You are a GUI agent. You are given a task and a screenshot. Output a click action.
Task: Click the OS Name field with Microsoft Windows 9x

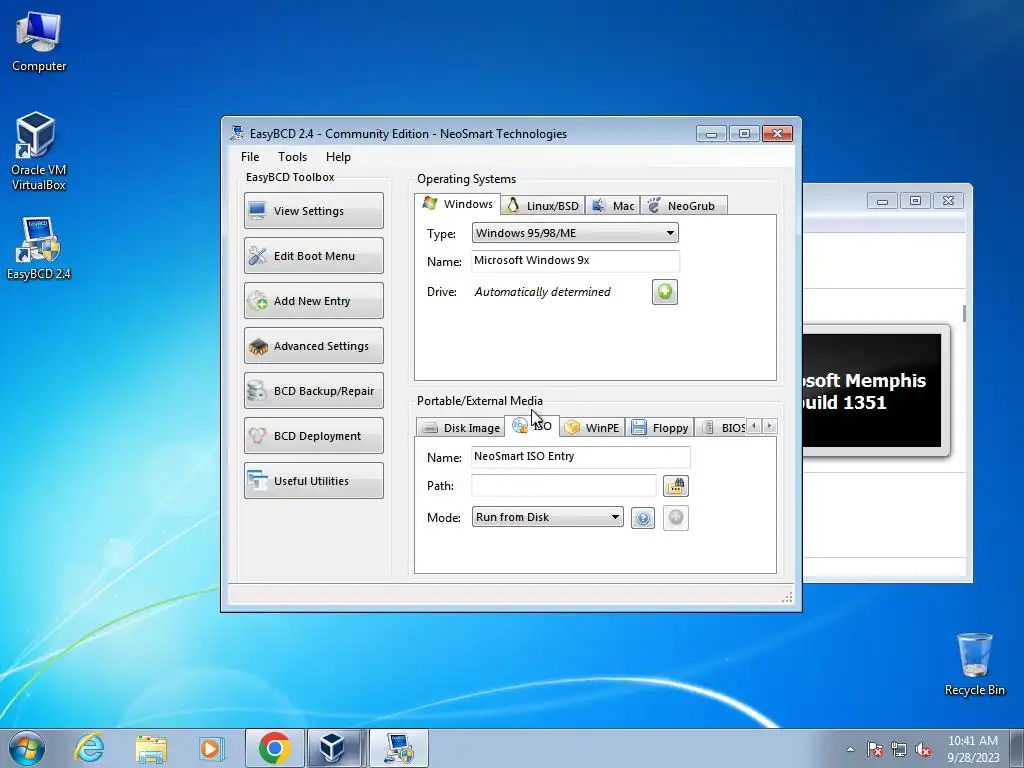575,261
